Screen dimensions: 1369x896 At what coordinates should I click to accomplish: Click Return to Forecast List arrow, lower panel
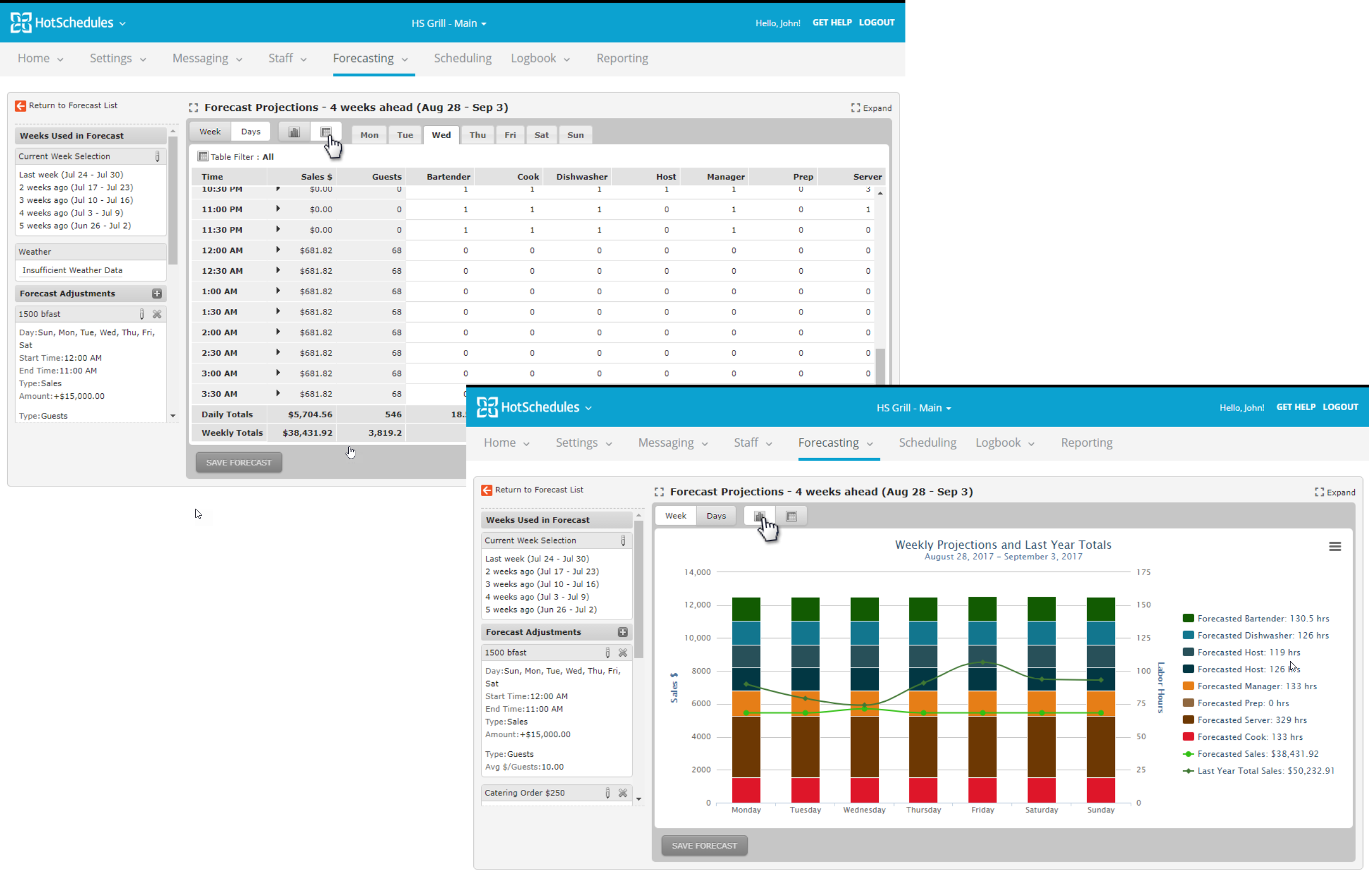point(486,490)
